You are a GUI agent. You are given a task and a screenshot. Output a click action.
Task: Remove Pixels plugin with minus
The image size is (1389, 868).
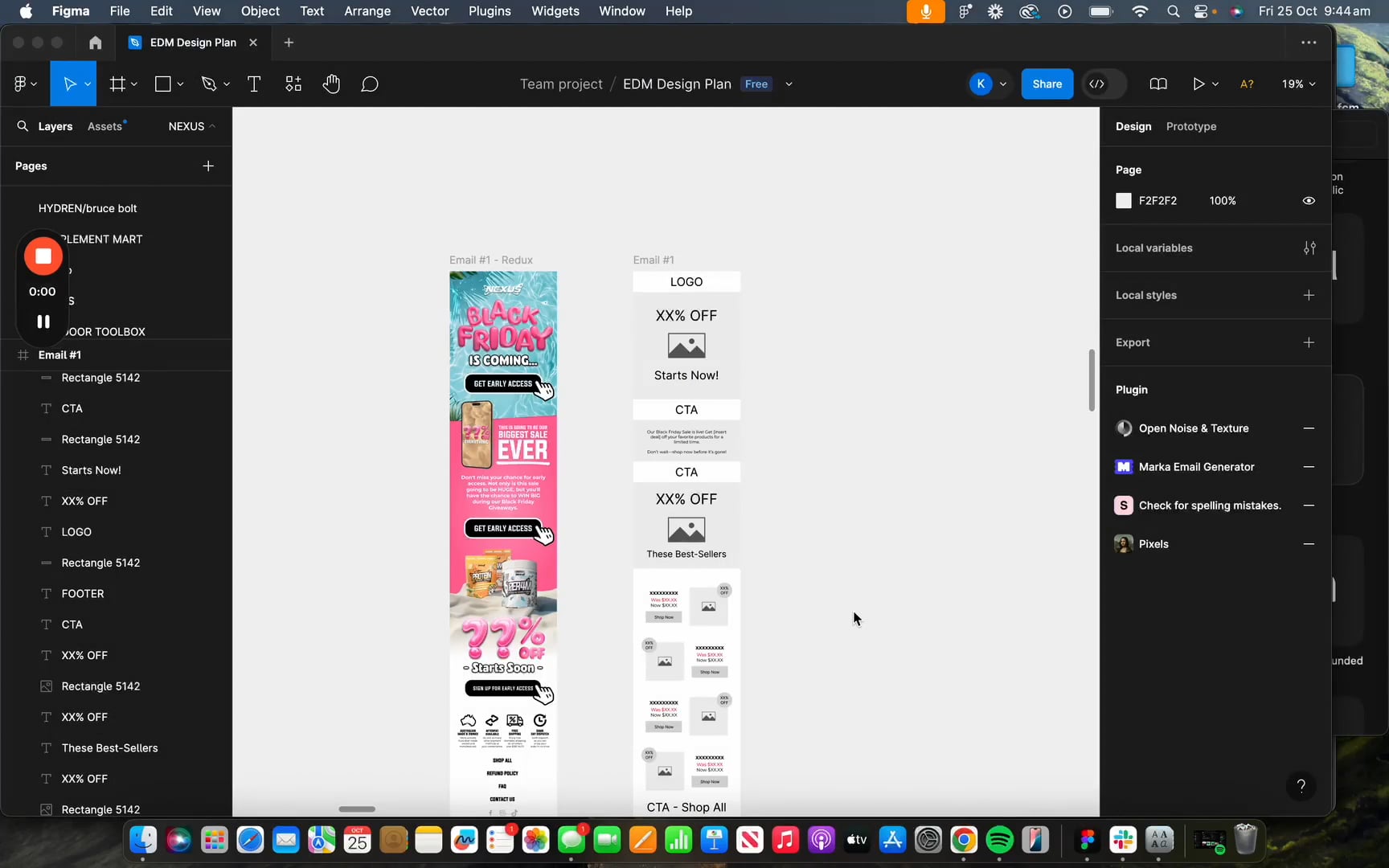point(1309,544)
